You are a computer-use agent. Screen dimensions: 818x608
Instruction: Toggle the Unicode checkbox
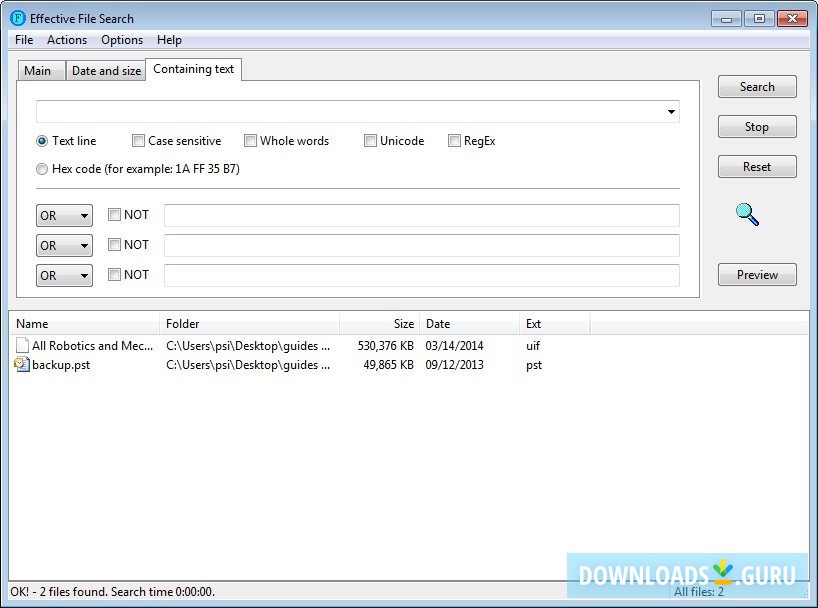[370, 140]
